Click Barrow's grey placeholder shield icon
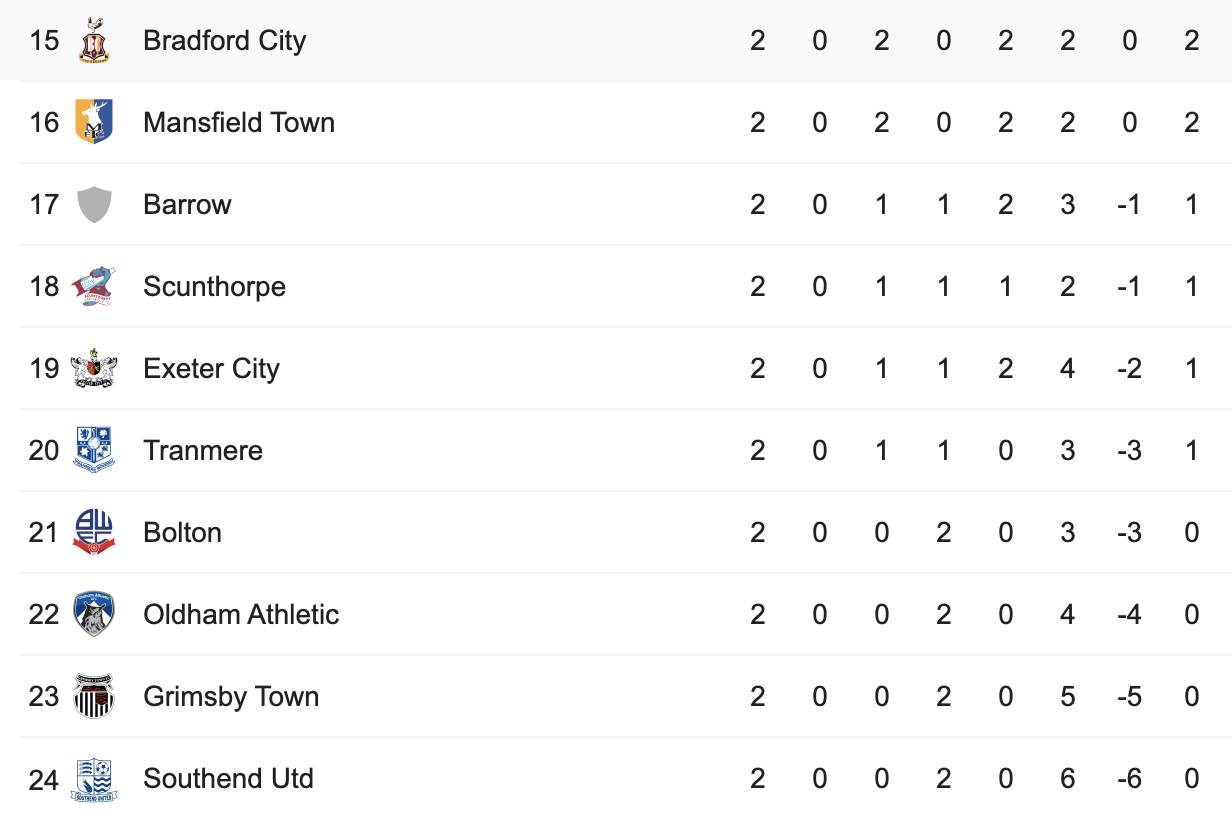The image size is (1232, 828). pos(94,204)
